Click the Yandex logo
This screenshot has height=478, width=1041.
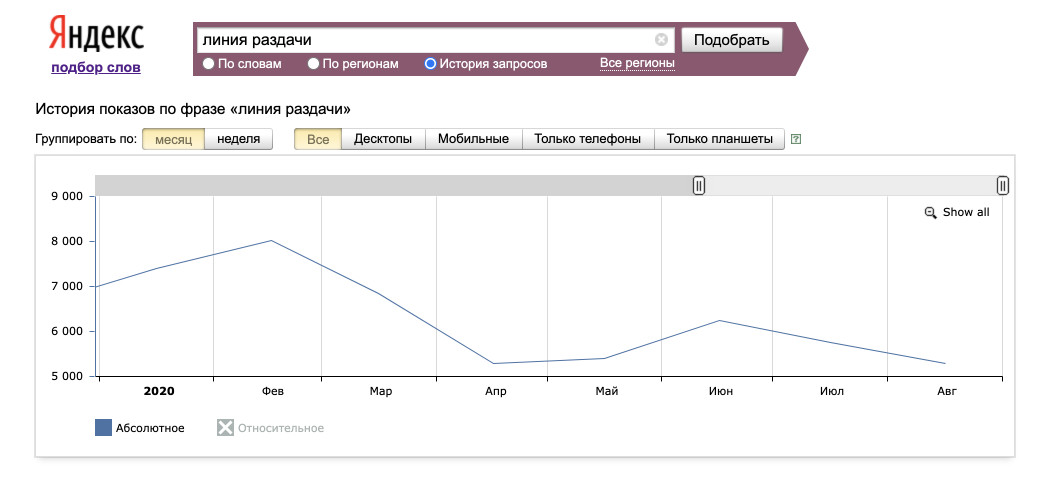click(96, 36)
